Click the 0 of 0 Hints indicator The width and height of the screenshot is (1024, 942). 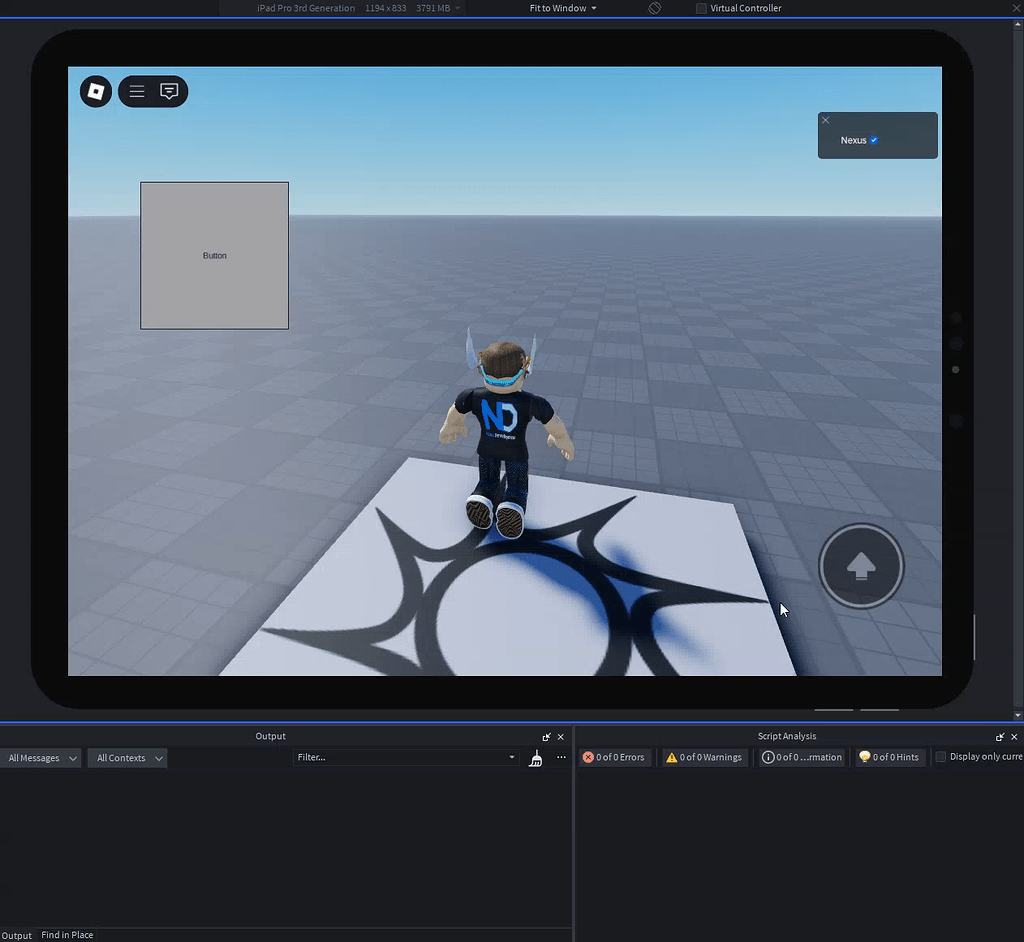[888, 757]
